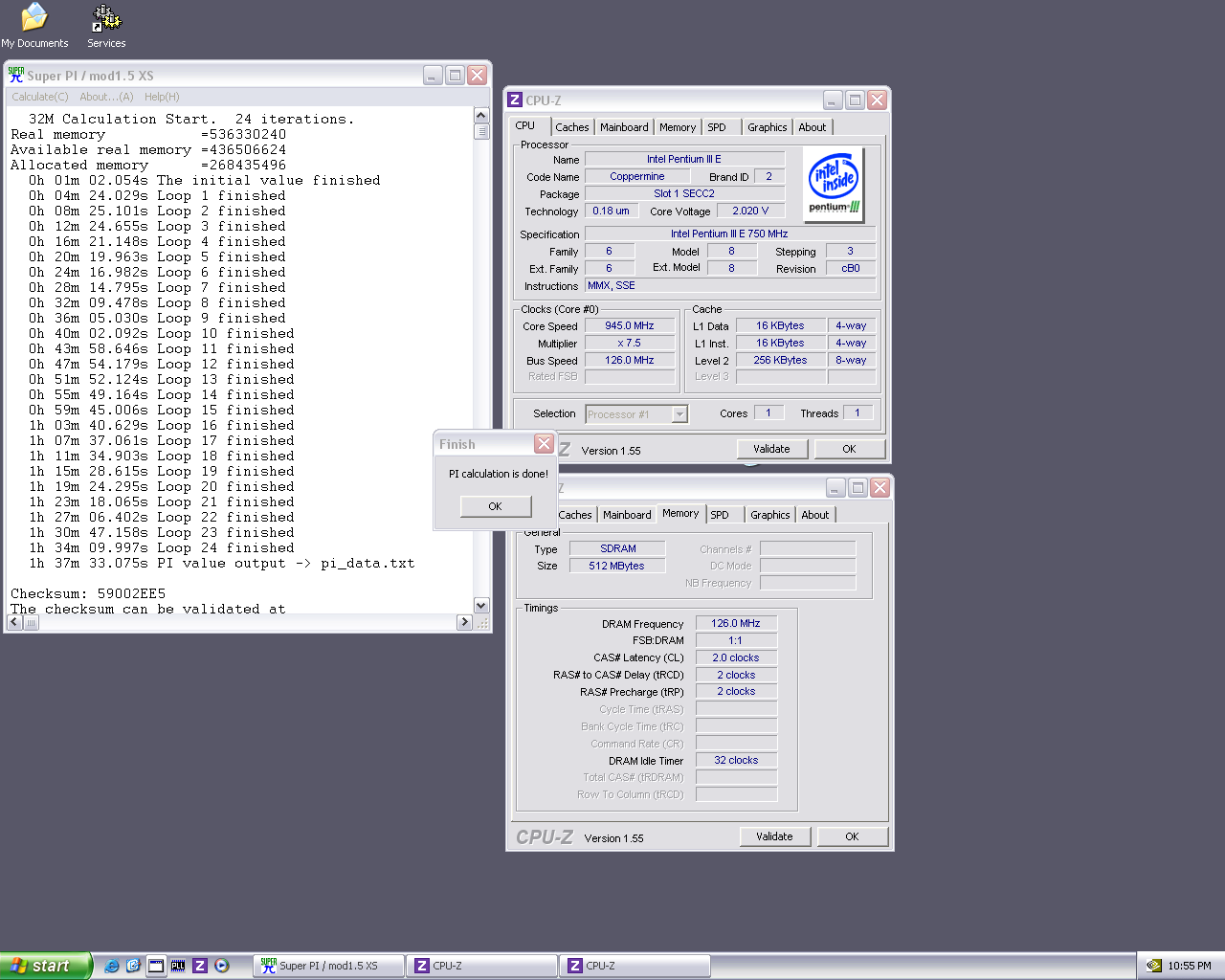Click OK in the Finish dialog
This screenshot has height=980, width=1225.
coord(496,506)
